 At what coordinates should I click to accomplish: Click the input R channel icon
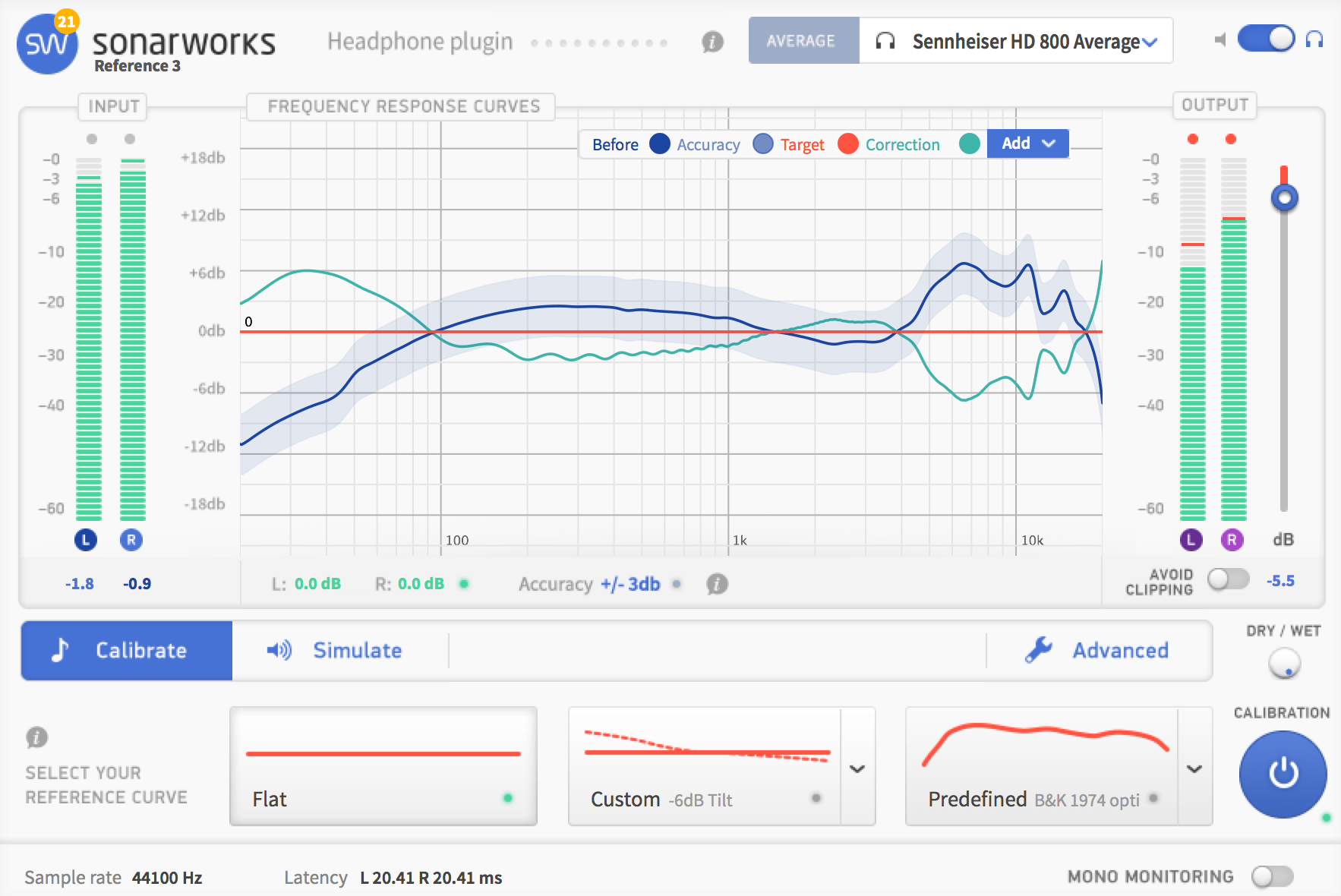click(x=131, y=540)
